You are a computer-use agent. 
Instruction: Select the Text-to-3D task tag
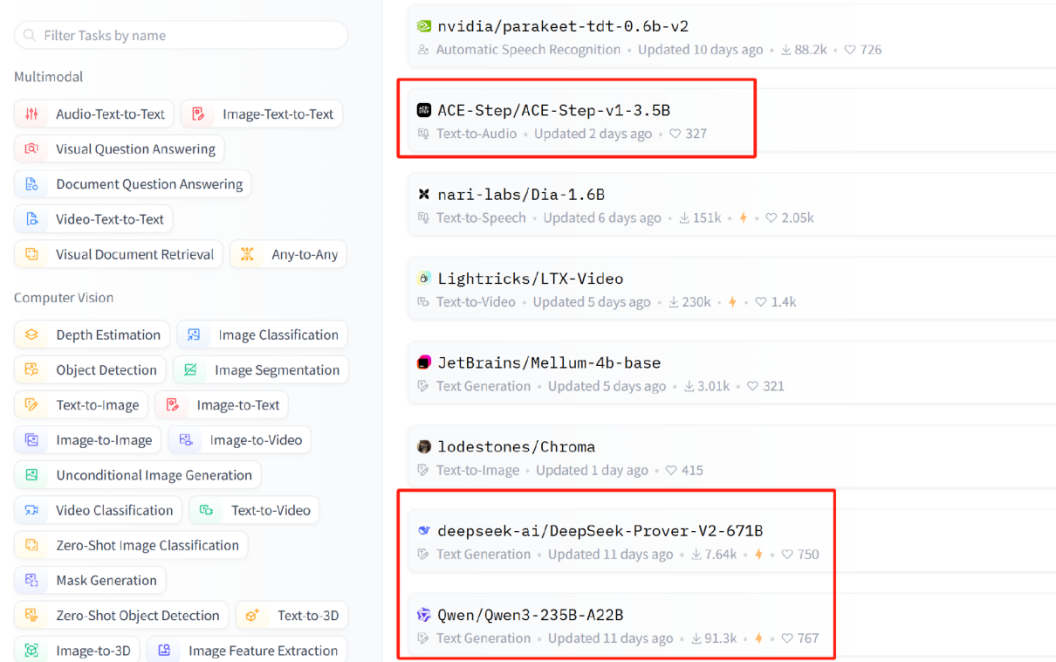(x=292, y=615)
